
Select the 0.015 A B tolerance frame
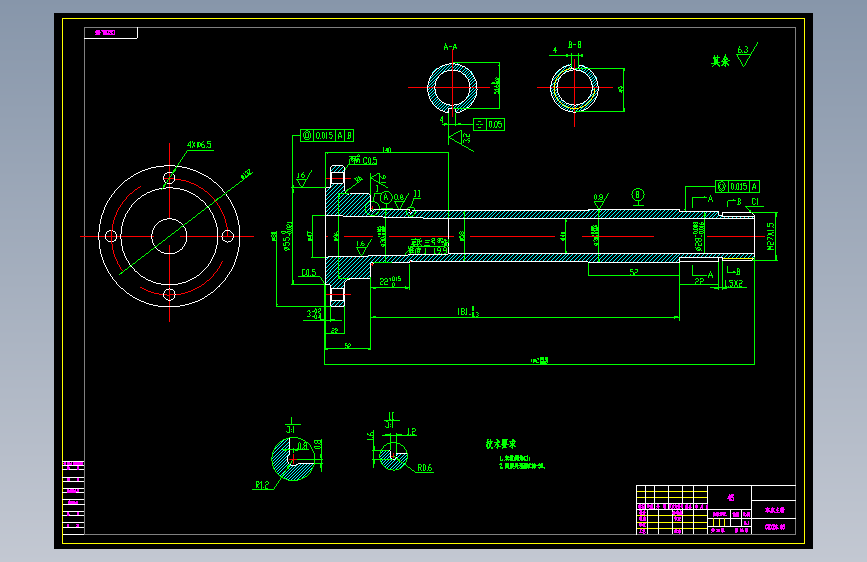[x=327, y=136]
